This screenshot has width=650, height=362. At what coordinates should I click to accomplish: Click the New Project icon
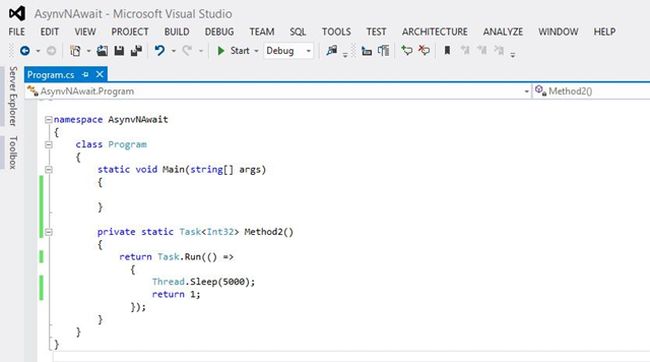click(75, 51)
